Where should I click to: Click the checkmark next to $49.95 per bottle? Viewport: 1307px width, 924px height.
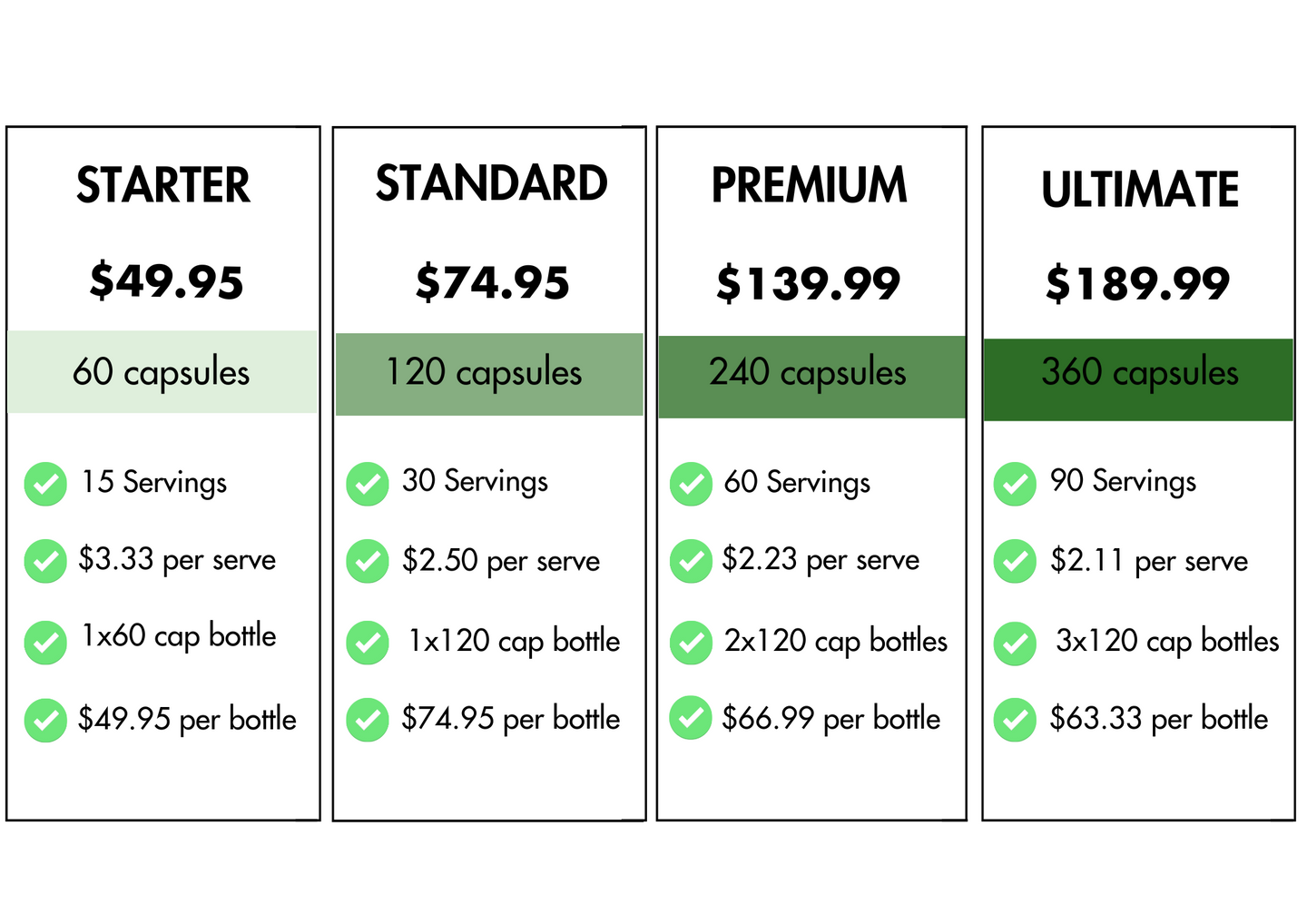point(45,721)
